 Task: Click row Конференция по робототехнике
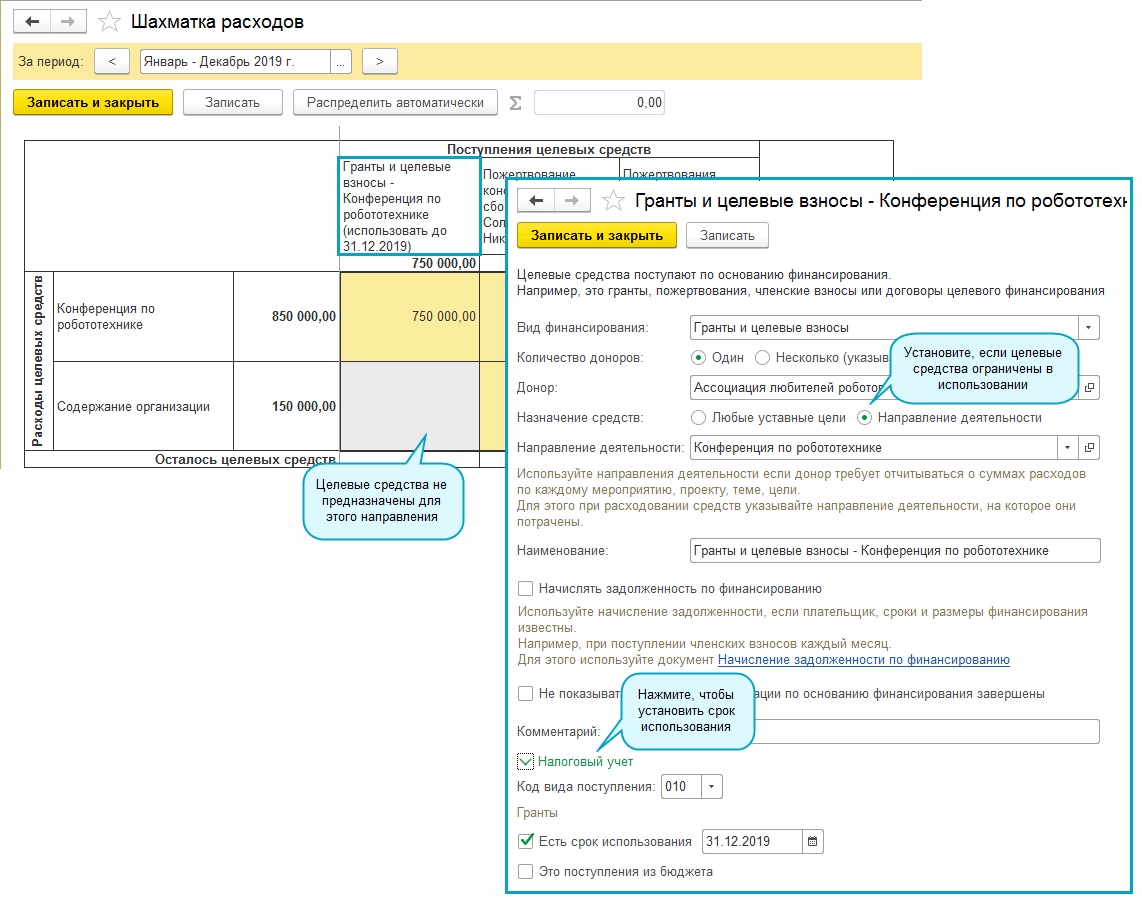click(143, 316)
